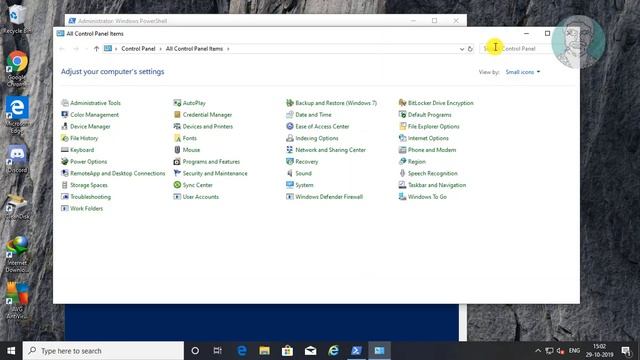The image size is (640, 360).
Task: Click the Control Panel breadcrumb
Action: 138,49
